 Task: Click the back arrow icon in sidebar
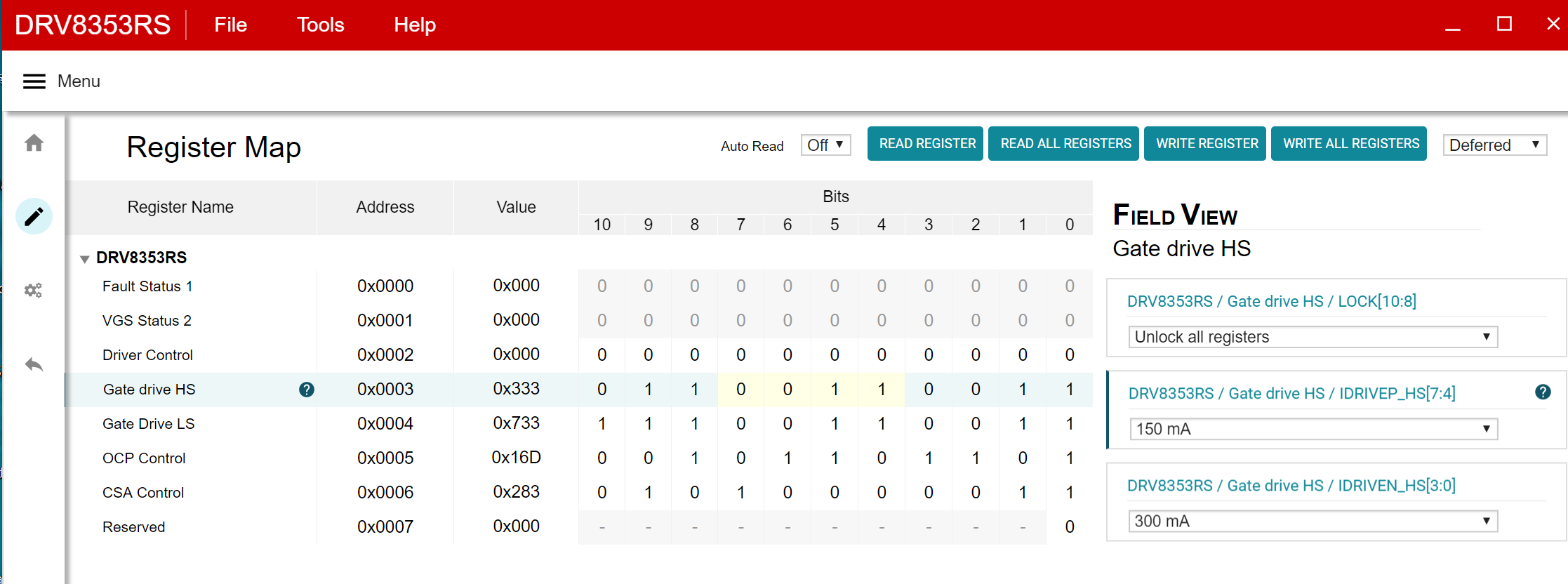[x=34, y=364]
